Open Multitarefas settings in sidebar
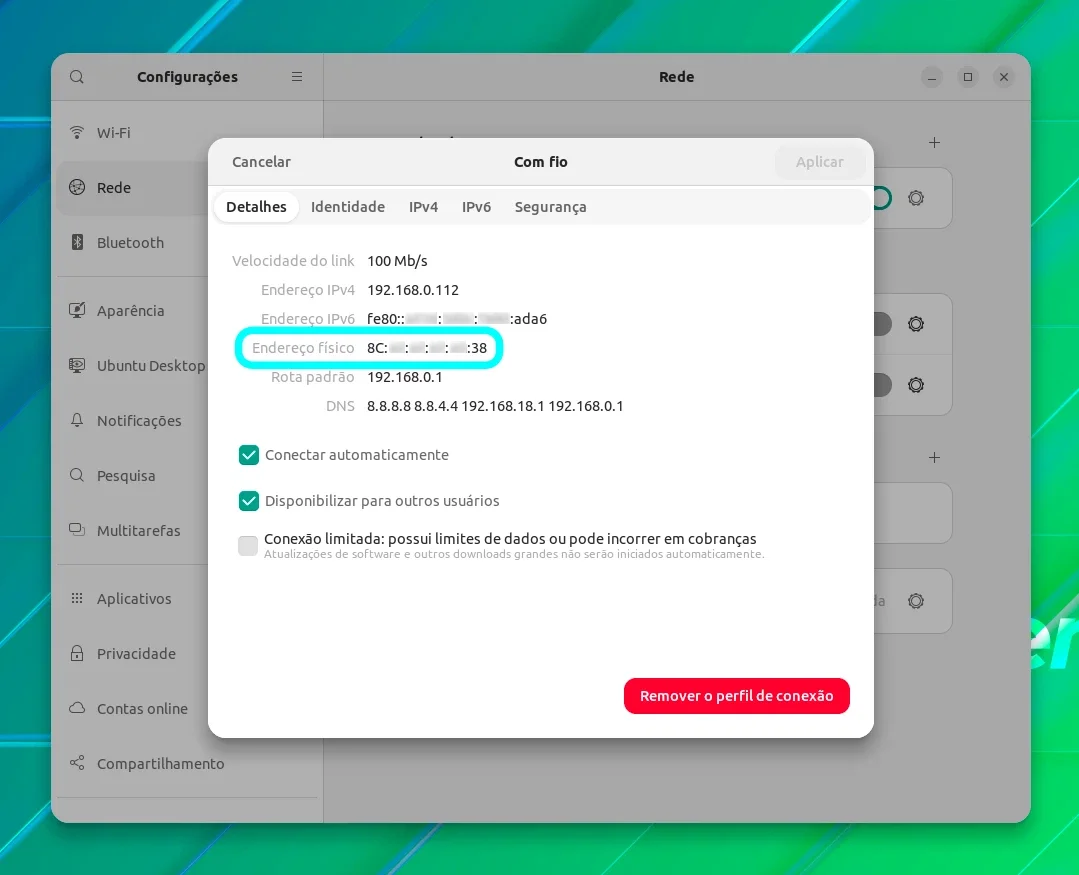 [x=189, y=531]
